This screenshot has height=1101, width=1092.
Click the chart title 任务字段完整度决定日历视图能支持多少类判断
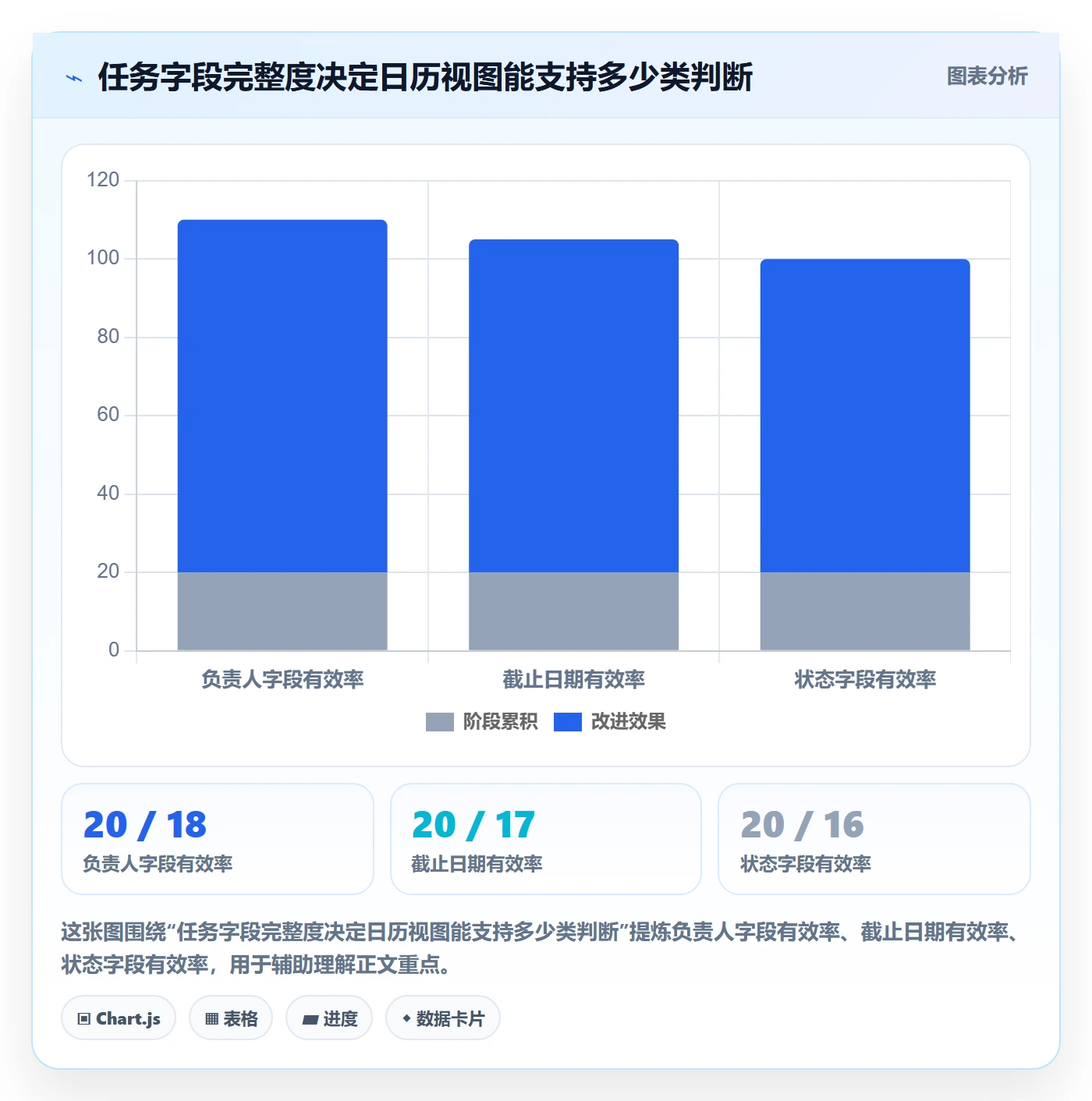pos(425,77)
